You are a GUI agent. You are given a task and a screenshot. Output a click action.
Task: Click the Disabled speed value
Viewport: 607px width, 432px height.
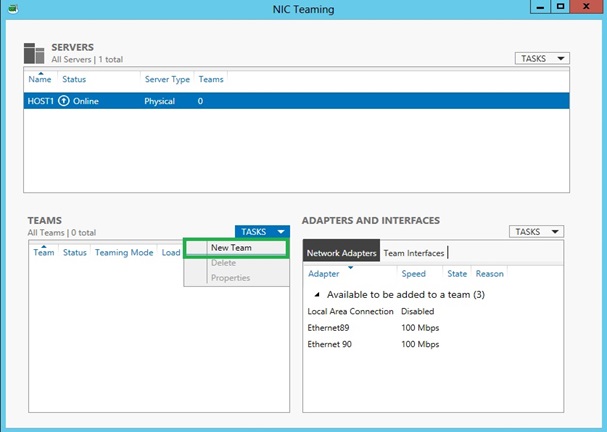tap(417, 312)
